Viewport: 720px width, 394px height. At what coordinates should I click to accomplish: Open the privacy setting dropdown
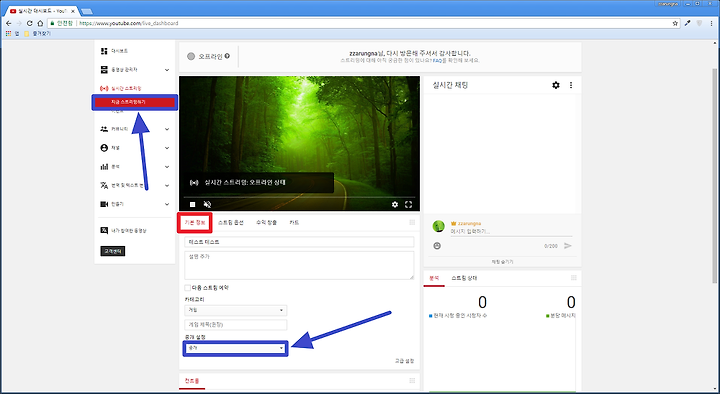click(x=236, y=349)
